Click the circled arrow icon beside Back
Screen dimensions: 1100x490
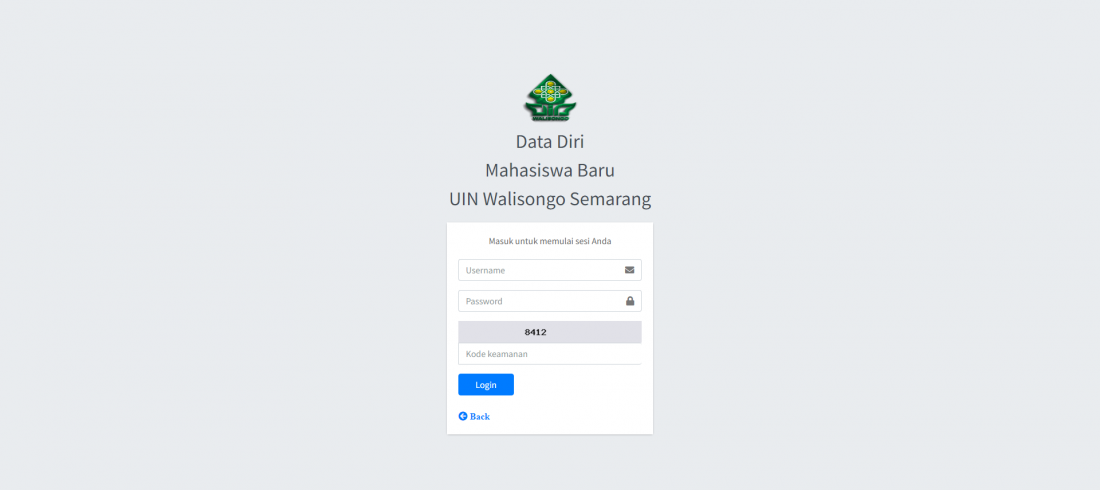click(x=463, y=416)
